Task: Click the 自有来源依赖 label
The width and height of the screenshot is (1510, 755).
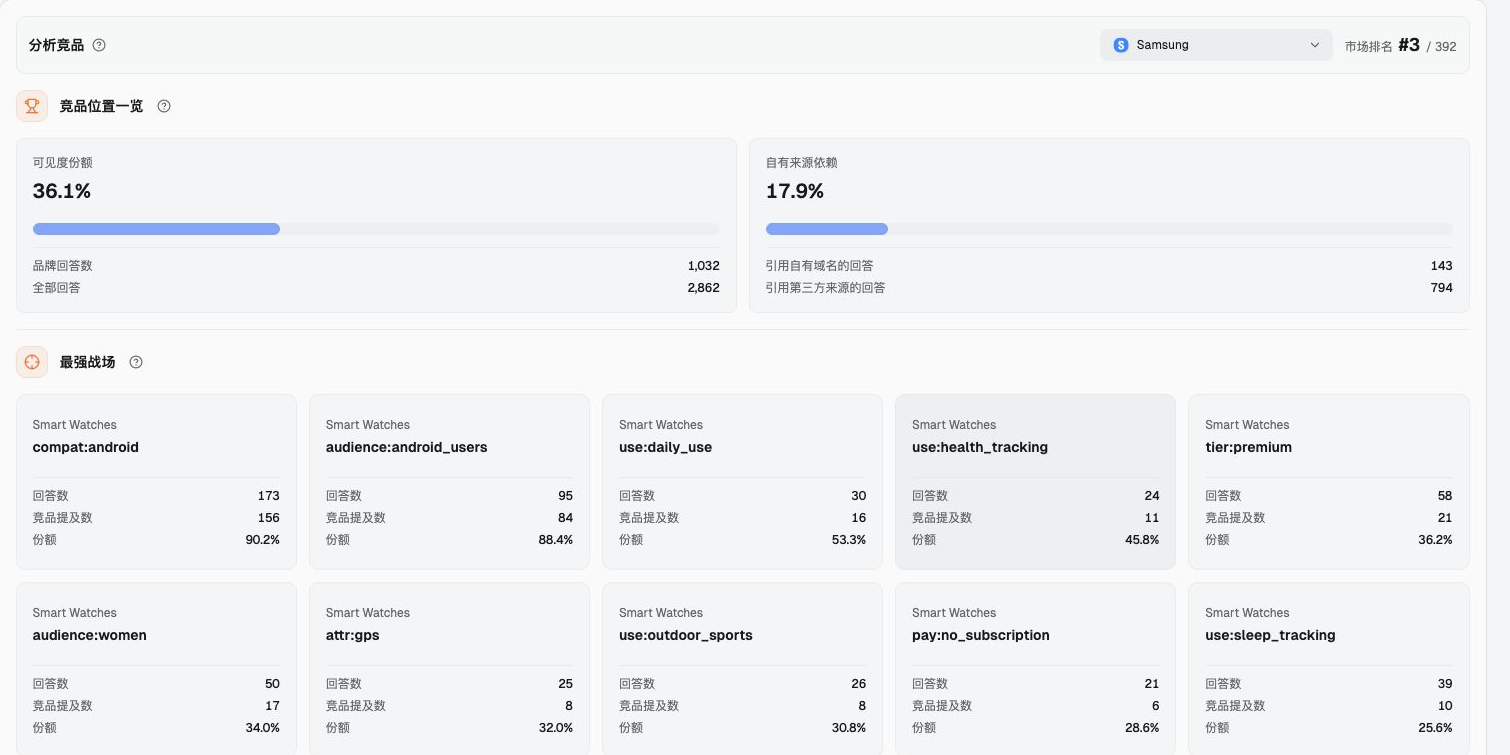Action: click(802, 163)
